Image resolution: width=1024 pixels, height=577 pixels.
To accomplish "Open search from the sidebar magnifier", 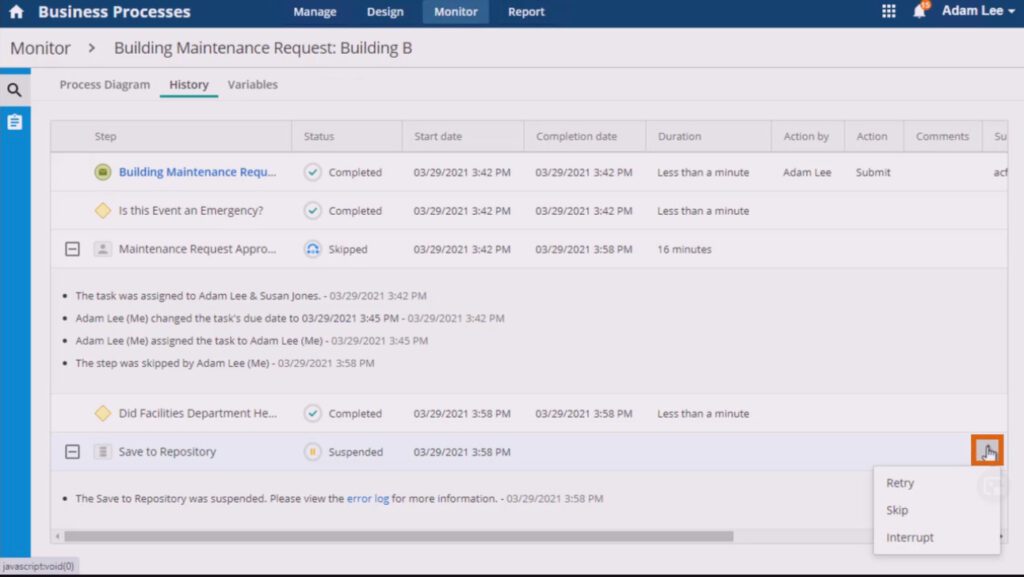I will tap(14, 90).
